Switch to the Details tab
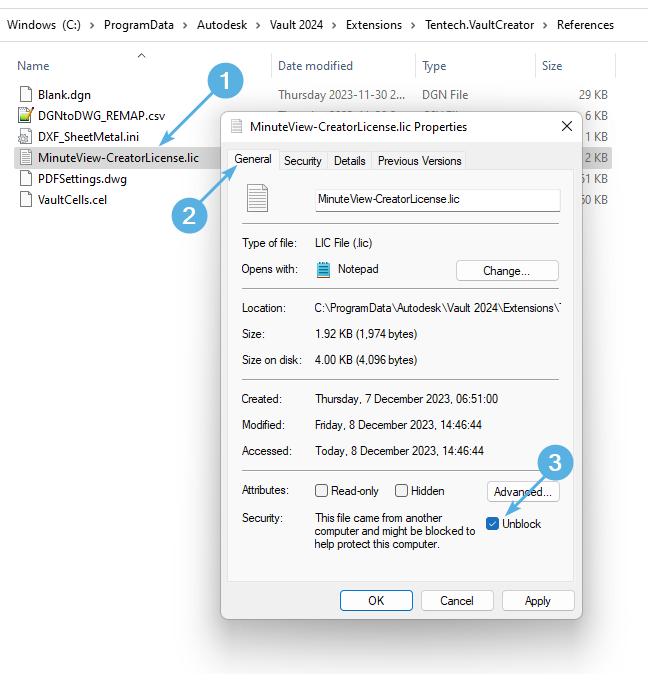 349,161
